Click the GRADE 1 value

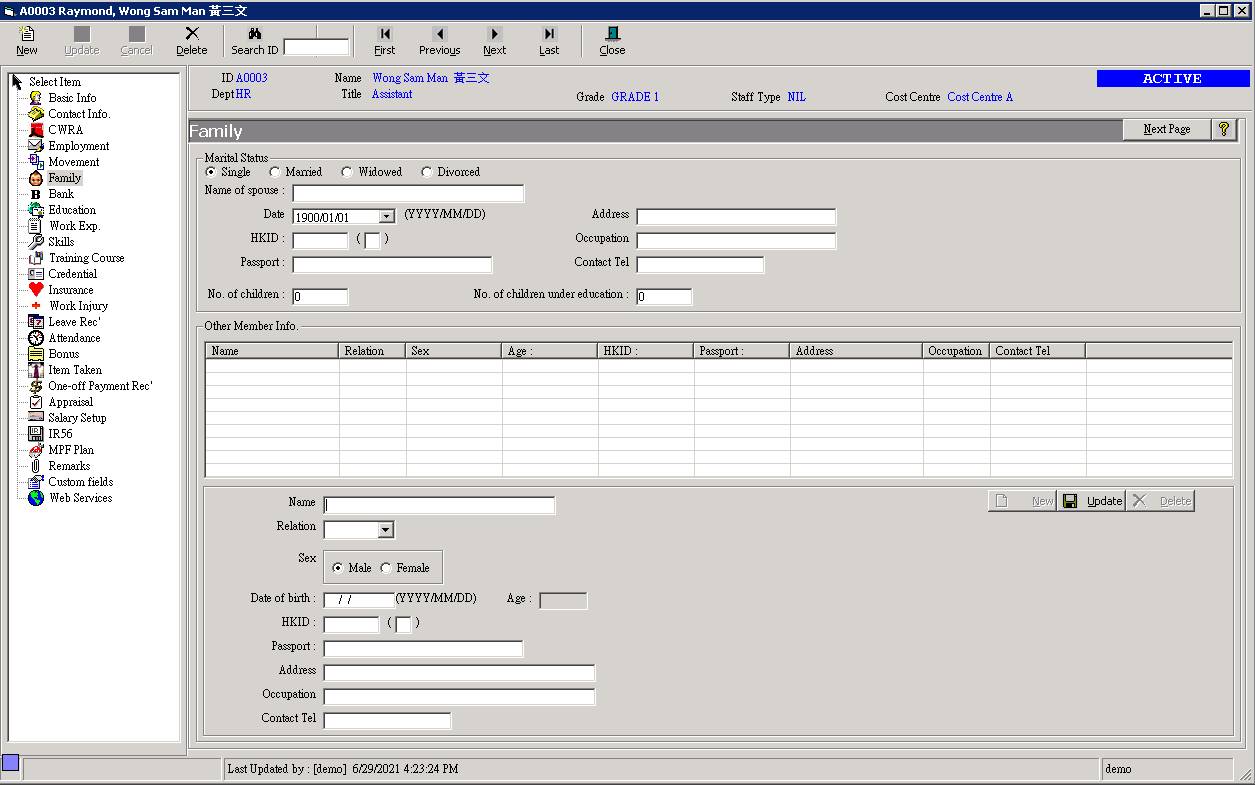(635, 97)
